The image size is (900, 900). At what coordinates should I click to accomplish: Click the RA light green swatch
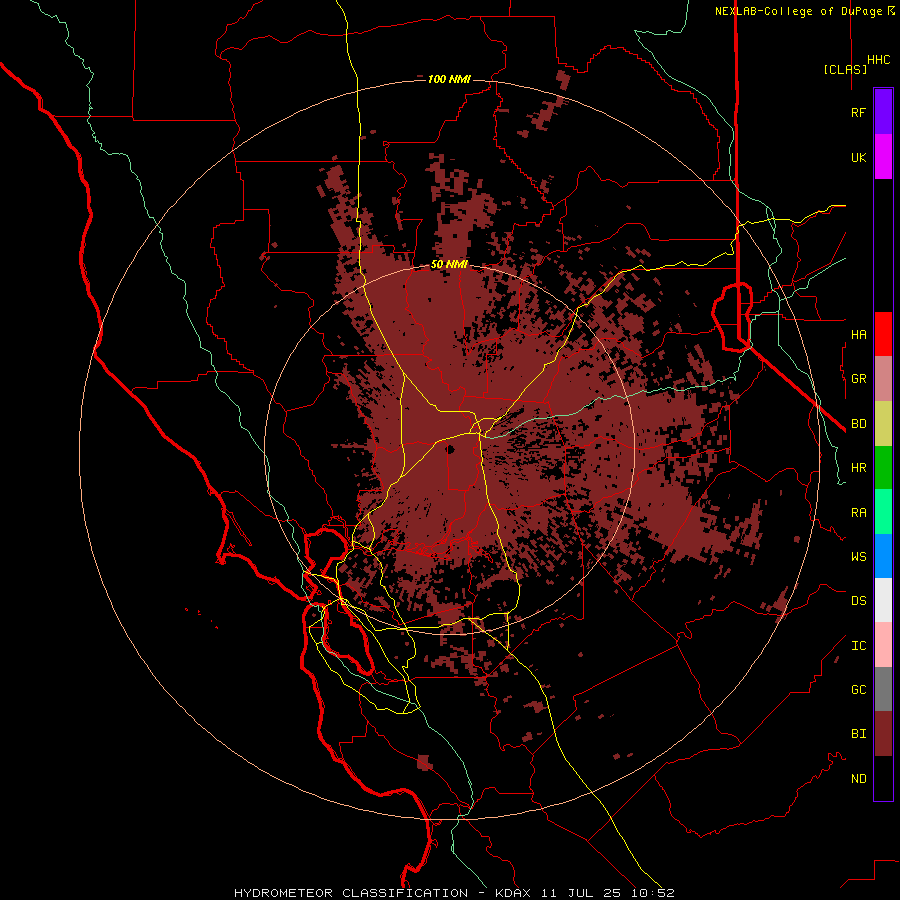tap(883, 512)
